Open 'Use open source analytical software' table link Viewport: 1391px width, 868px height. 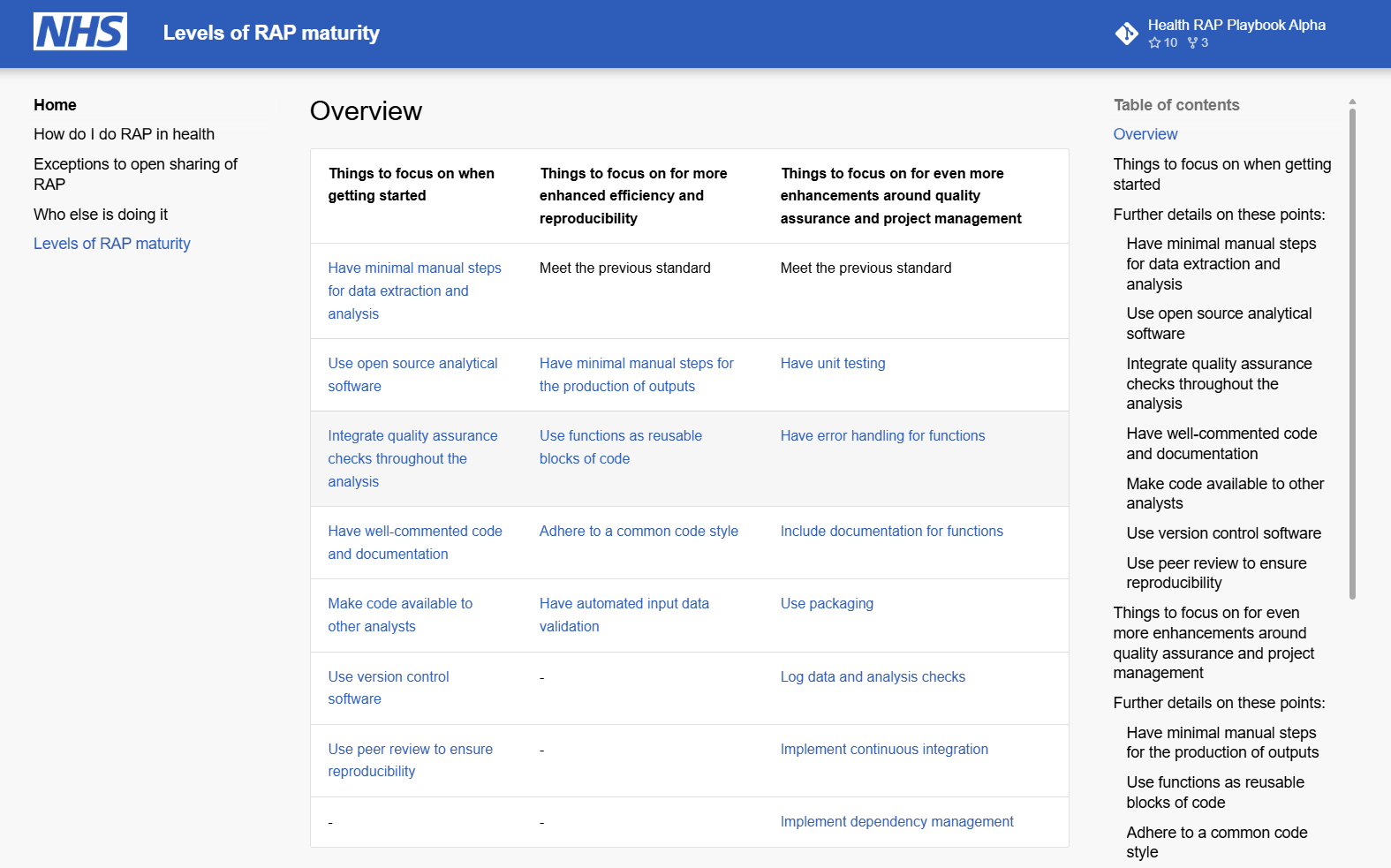(412, 374)
